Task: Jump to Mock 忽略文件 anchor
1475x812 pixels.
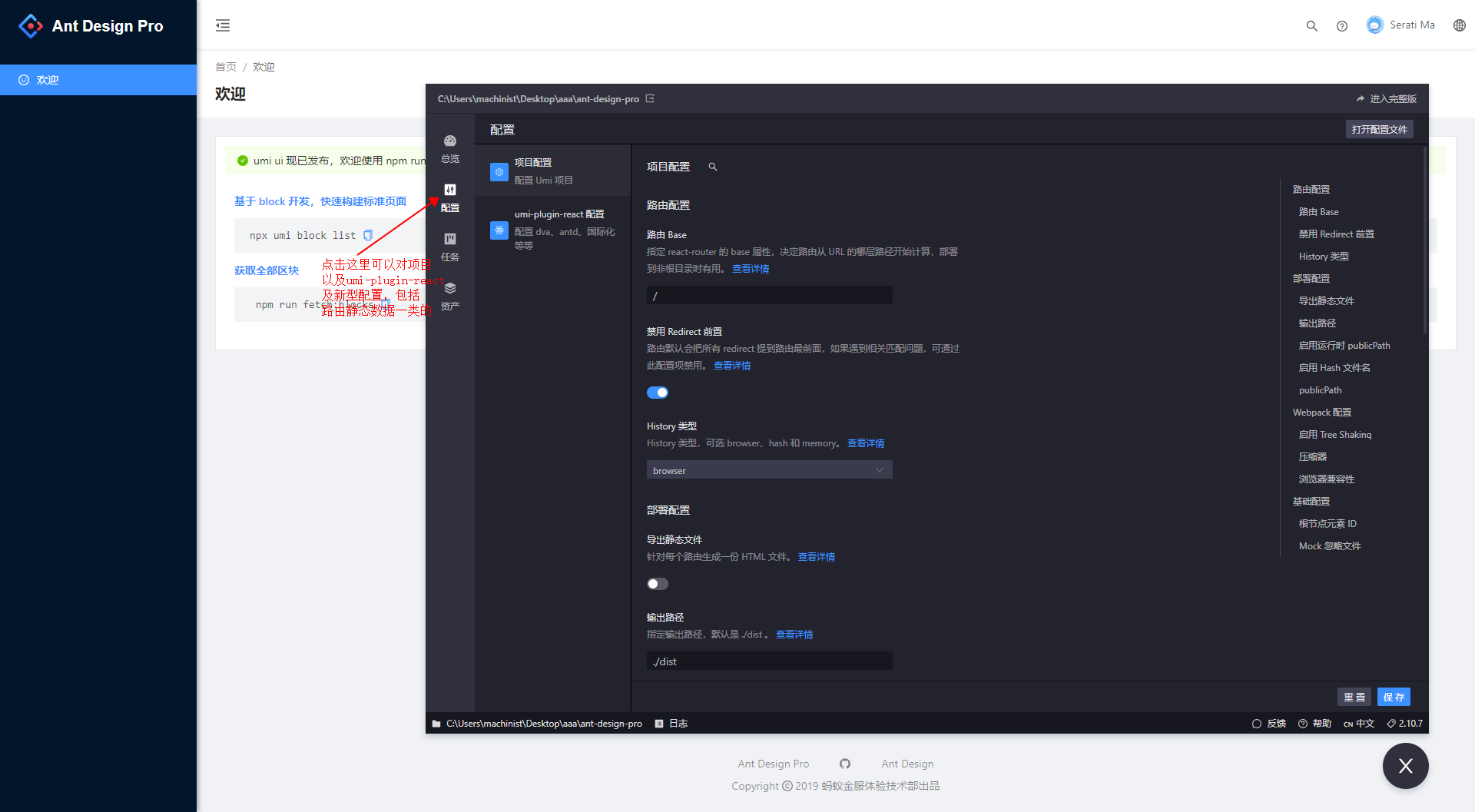Action: 1330,546
